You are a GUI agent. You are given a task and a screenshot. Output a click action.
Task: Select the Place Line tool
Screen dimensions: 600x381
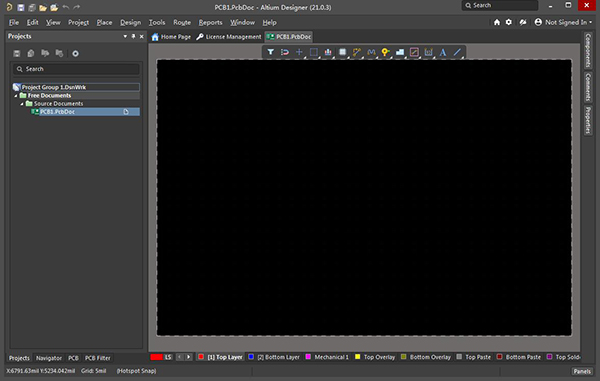457,52
